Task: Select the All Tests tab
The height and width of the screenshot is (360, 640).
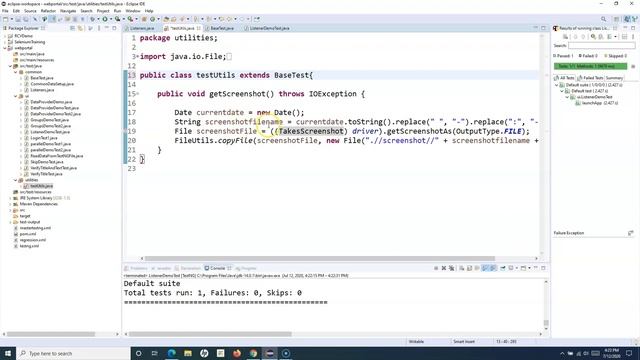Action: click(564, 78)
